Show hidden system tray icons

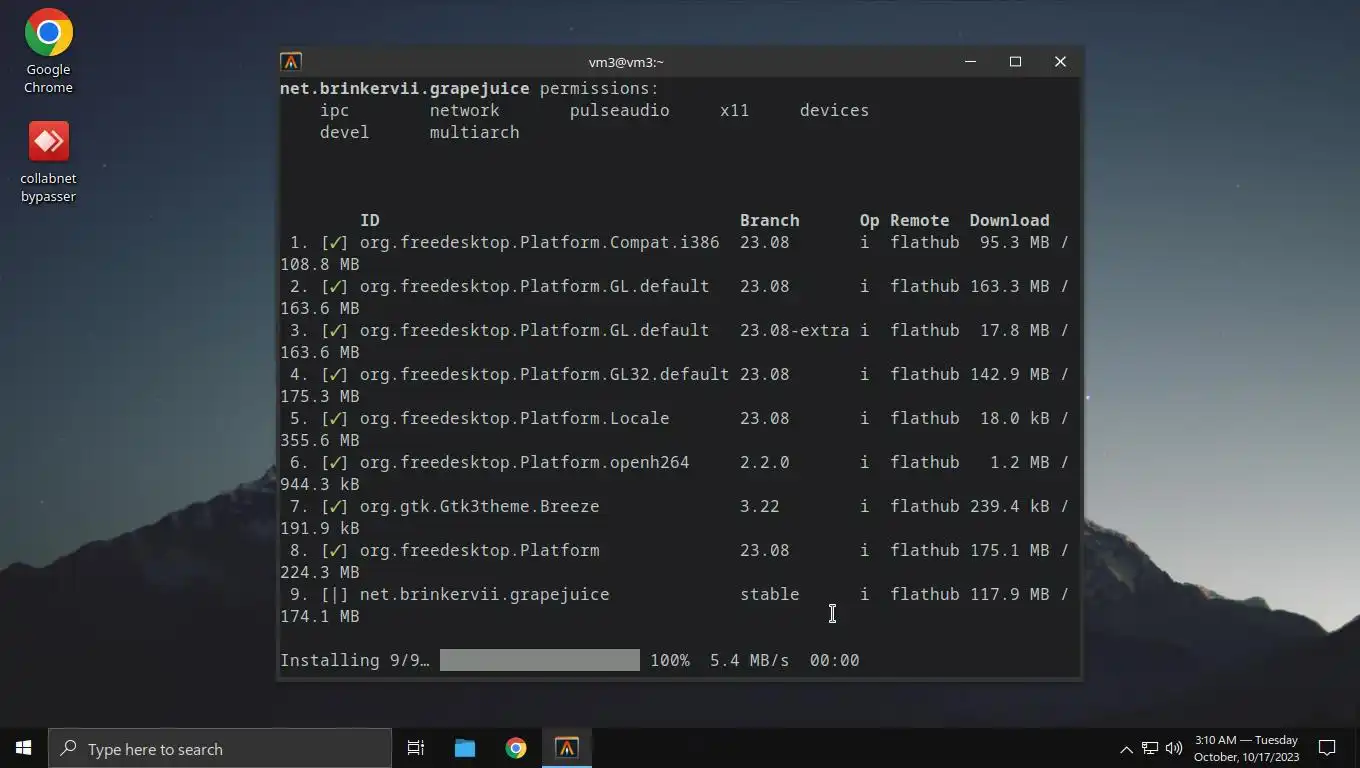(1126, 748)
